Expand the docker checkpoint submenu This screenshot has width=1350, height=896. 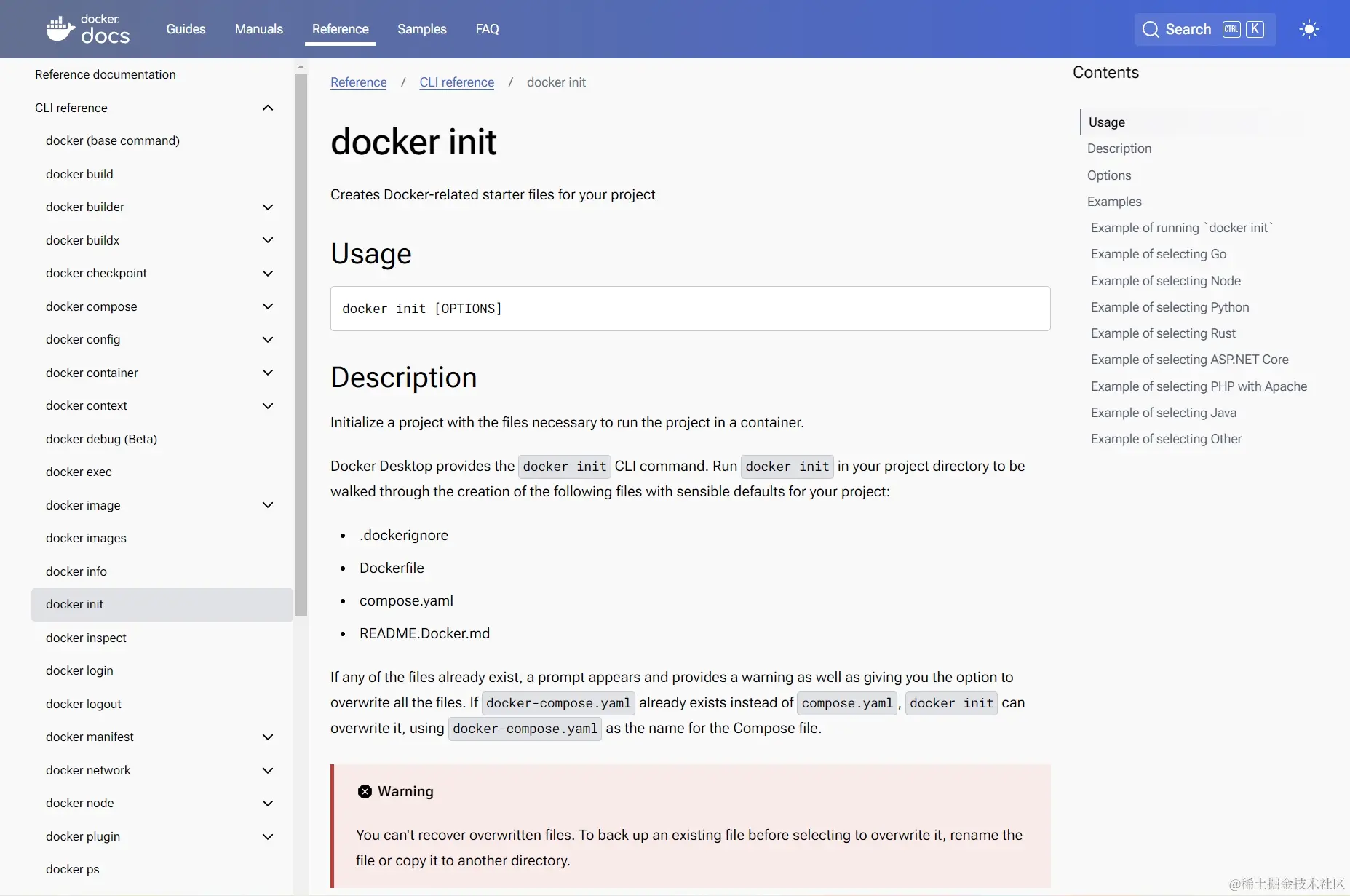point(268,274)
